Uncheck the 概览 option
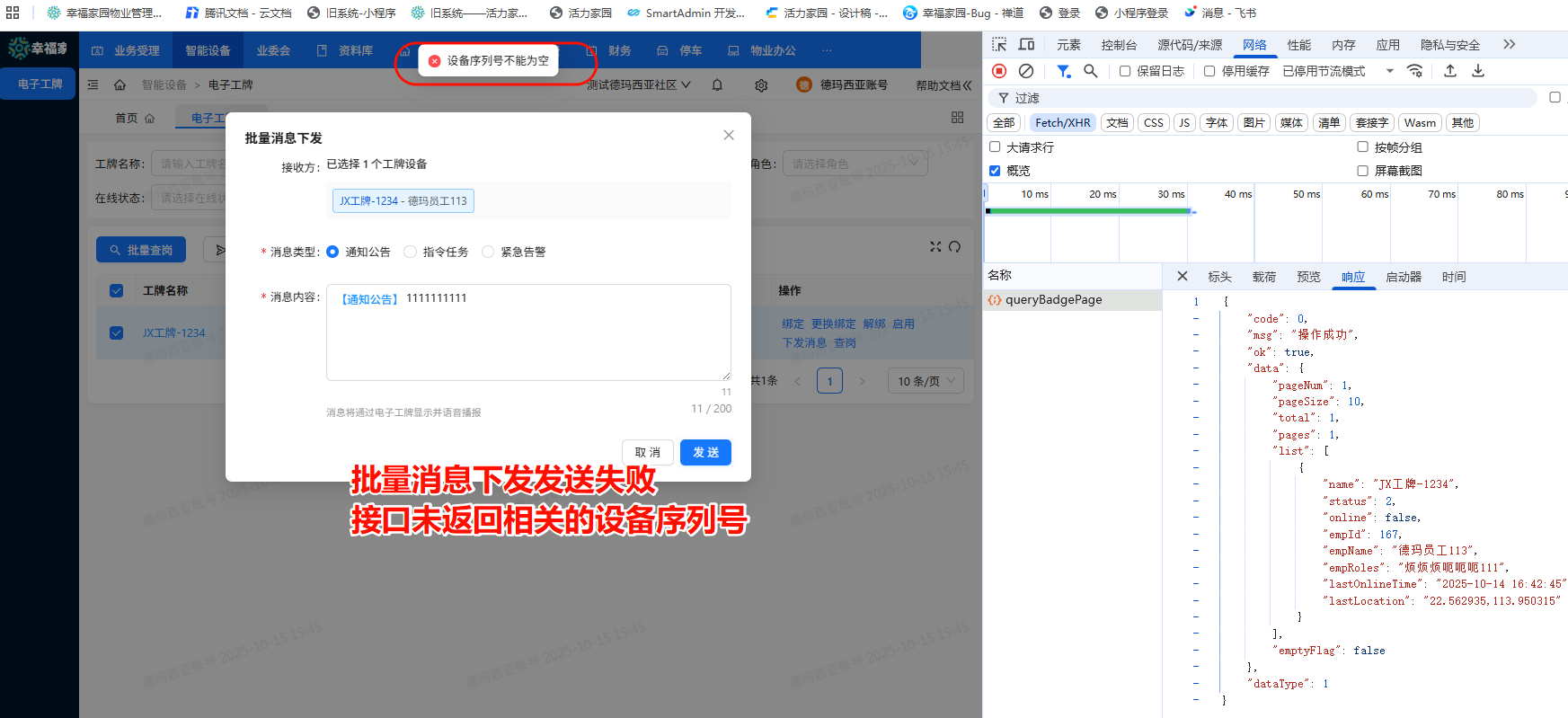1568x718 pixels. coord(995,171)
